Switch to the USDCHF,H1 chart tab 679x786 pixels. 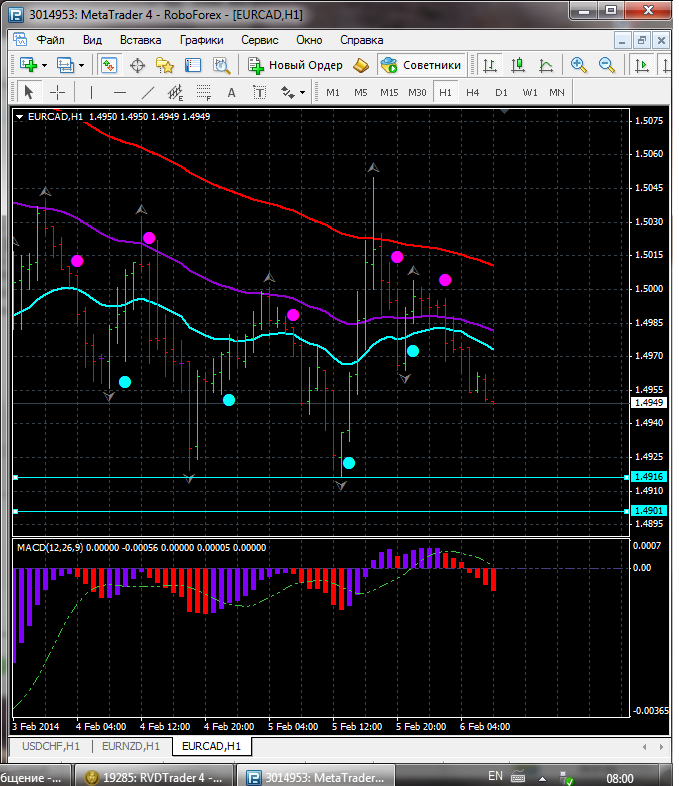click(x=51, y=746)
